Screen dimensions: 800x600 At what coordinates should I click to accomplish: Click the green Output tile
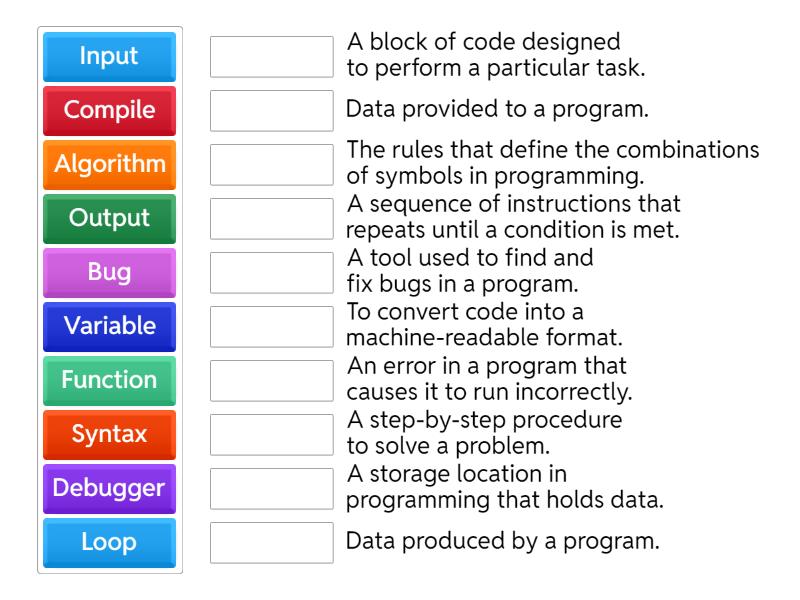click(109, 218)
